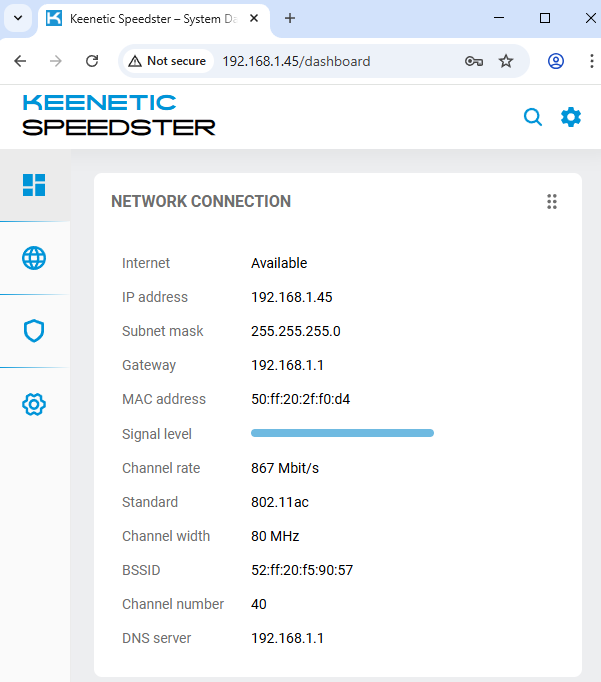
Task: Click the Keenetic Speedster logo
Action: (118, 115)
